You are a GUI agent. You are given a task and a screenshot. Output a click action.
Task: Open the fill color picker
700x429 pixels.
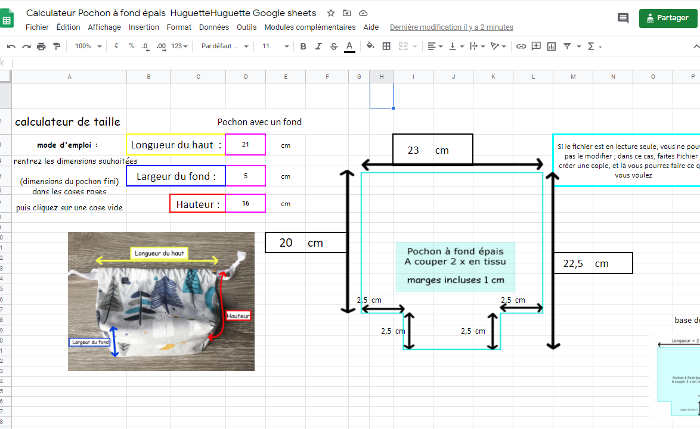point(370,46)
